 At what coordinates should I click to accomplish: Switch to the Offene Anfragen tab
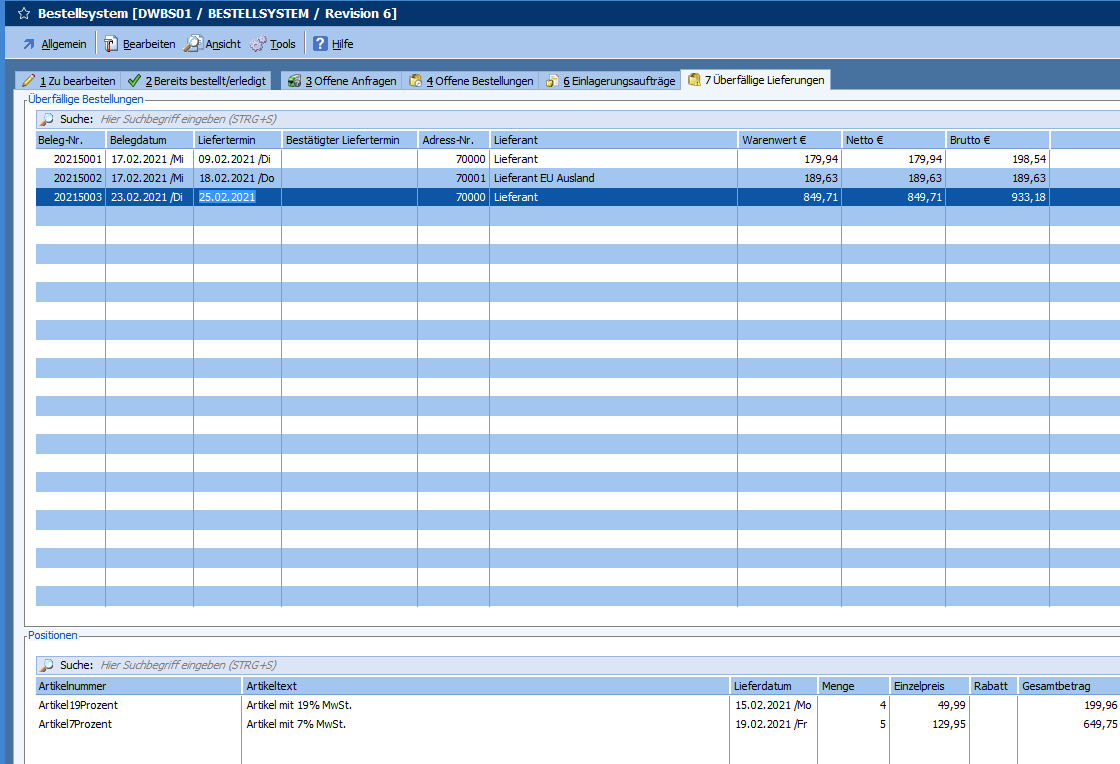point(341,81)
